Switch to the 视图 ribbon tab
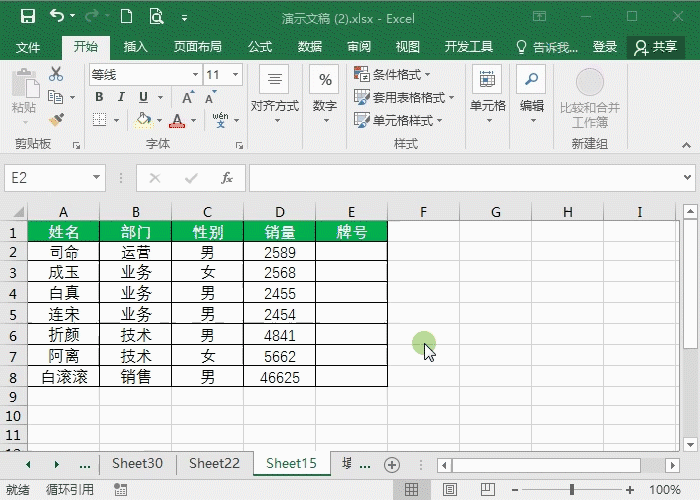The width and height of the screenshot is (700, 500). tap(408, 47)
